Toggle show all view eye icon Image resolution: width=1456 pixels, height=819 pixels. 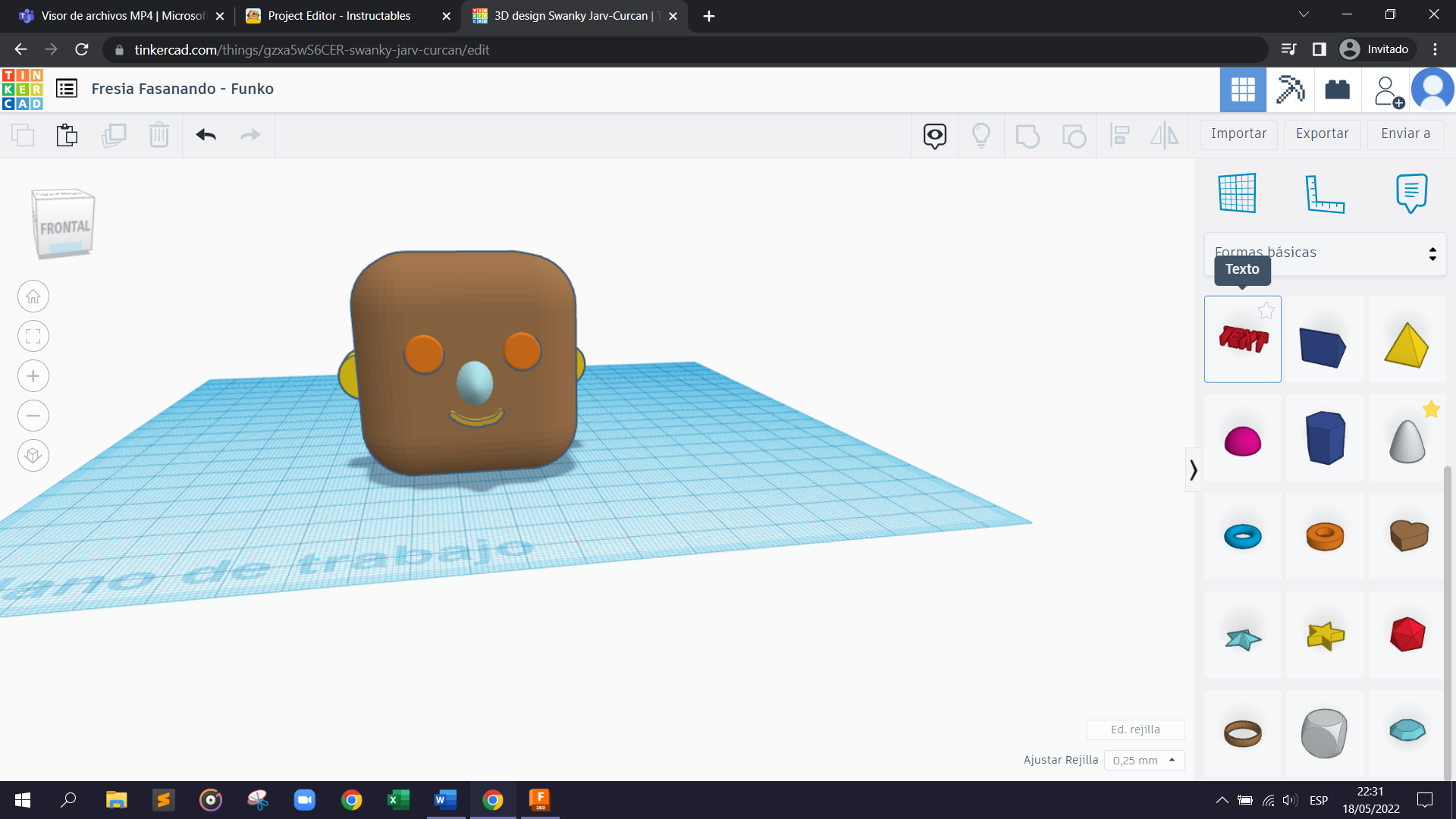click(934, 135)
